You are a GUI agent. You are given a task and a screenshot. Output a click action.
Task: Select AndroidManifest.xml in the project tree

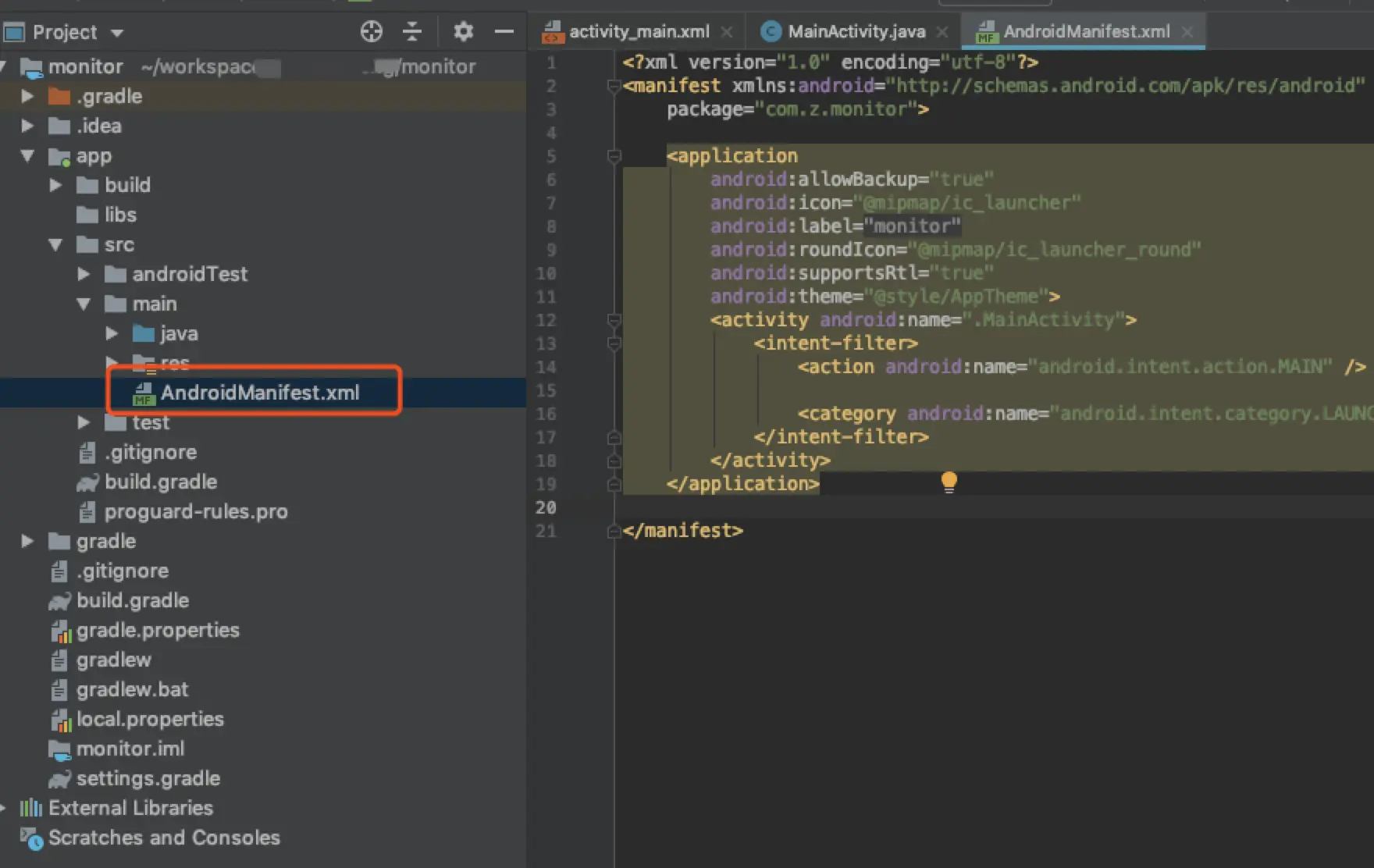point(263,393)
